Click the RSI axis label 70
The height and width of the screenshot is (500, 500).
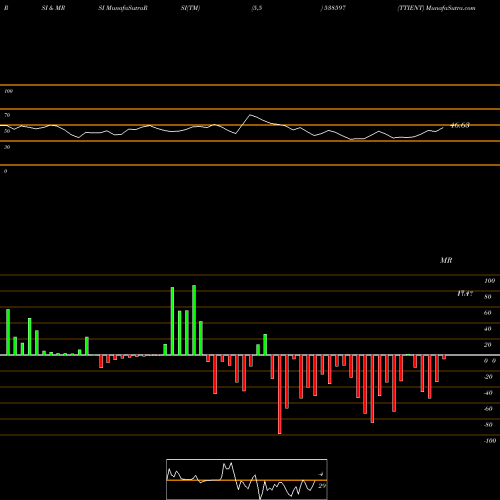(x=7, y=115)
